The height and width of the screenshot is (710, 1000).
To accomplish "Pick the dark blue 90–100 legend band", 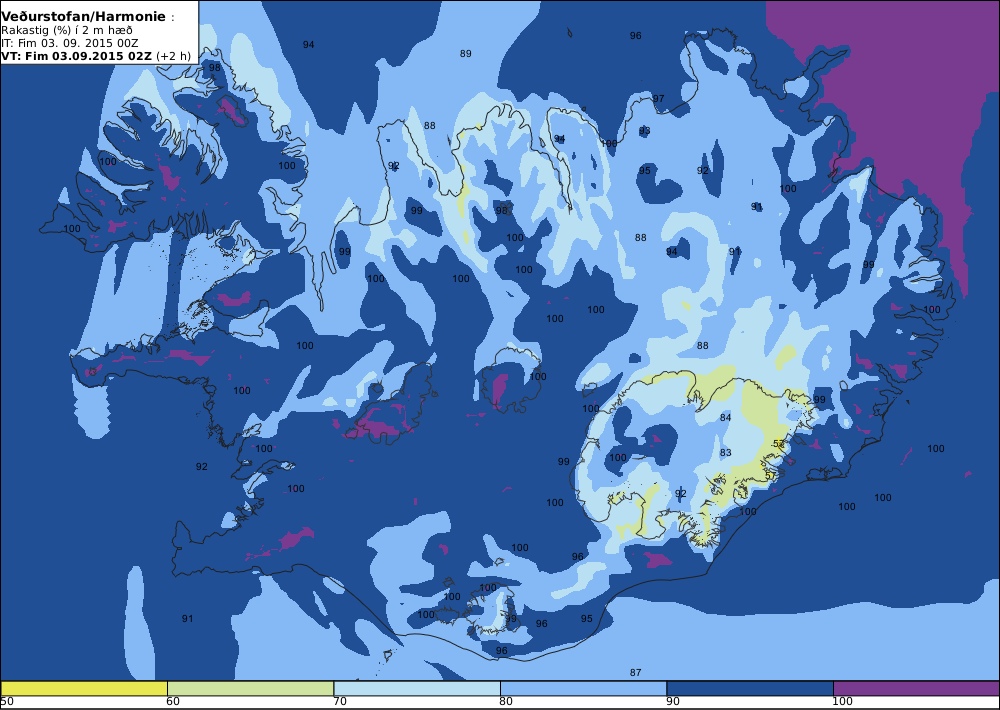I will (x=749, y=688).
